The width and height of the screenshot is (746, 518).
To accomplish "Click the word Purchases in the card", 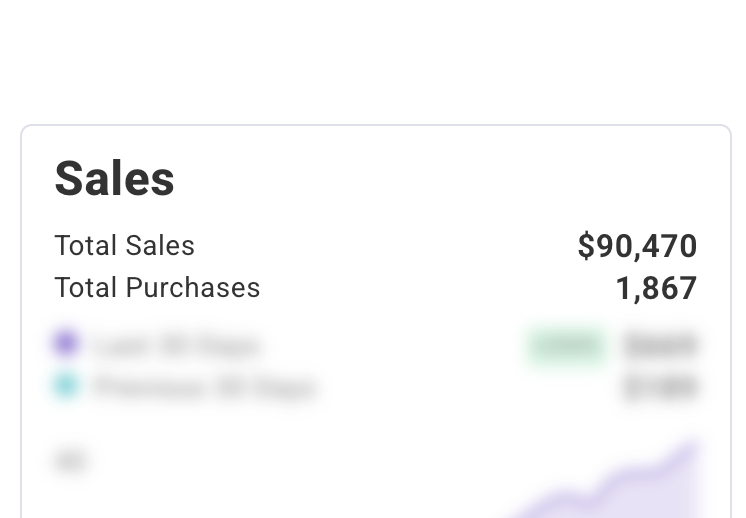I will coord(193,288).
